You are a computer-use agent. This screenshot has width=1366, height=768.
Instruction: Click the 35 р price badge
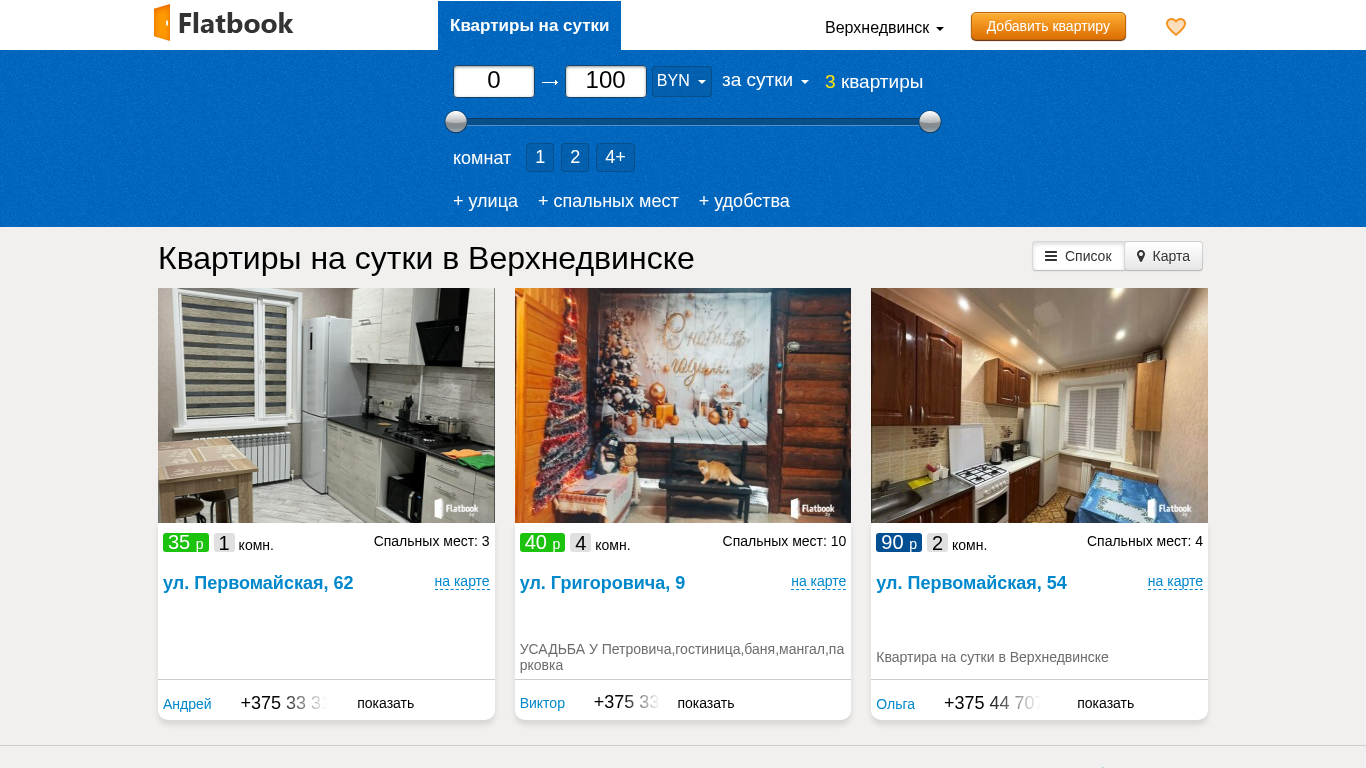click(x=186, y=543)
